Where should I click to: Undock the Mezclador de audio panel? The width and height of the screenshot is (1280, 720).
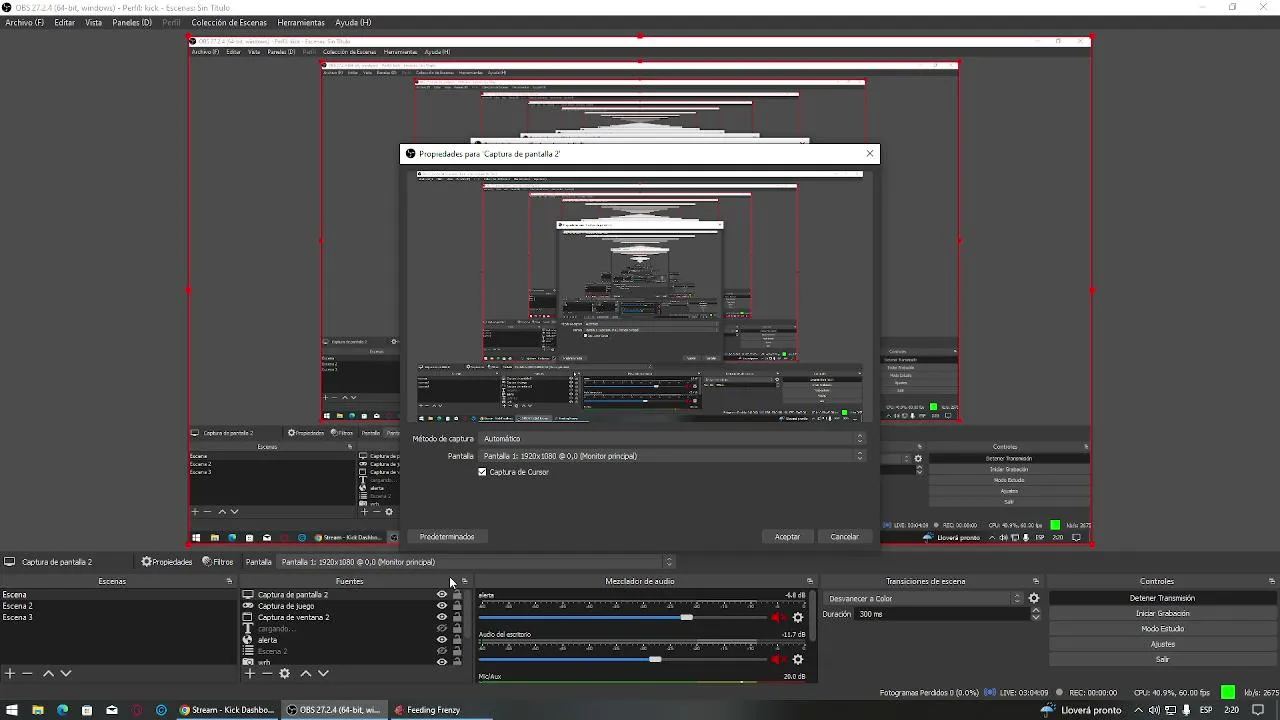click(810, 581)
